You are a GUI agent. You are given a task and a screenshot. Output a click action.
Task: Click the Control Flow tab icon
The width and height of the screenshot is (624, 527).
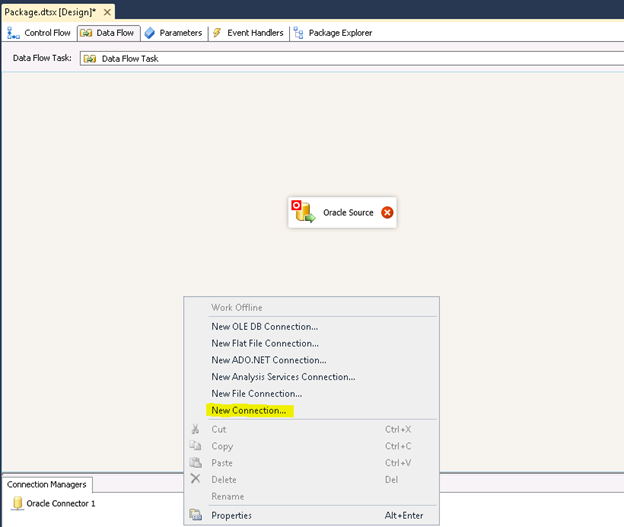pyautogui.click(x=13, y=33)
